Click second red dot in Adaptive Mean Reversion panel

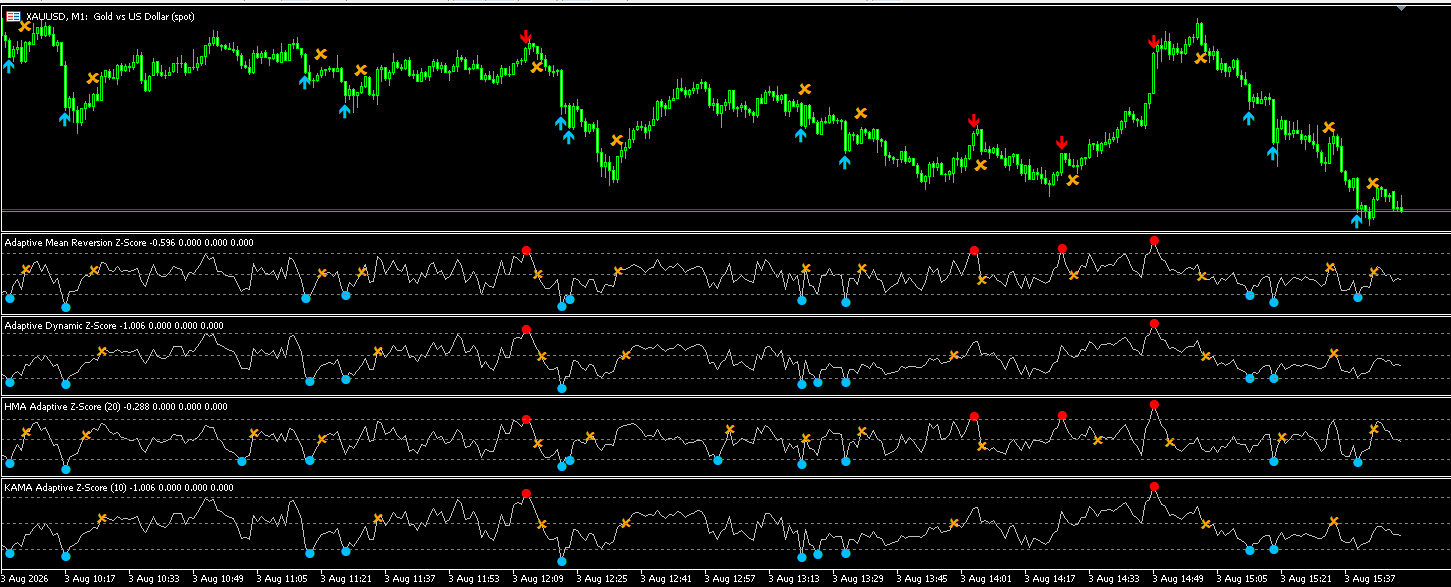click(x=974, y=250)
